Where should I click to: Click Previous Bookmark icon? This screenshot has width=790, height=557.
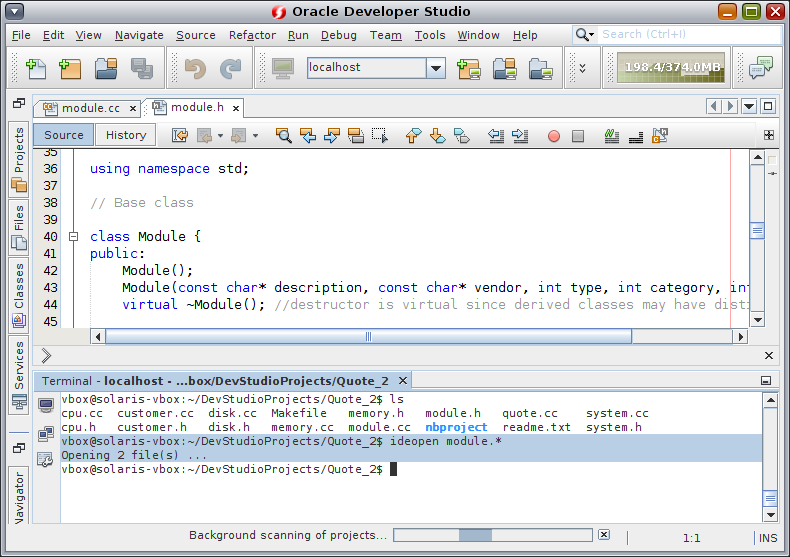click(x=413, y=135)
